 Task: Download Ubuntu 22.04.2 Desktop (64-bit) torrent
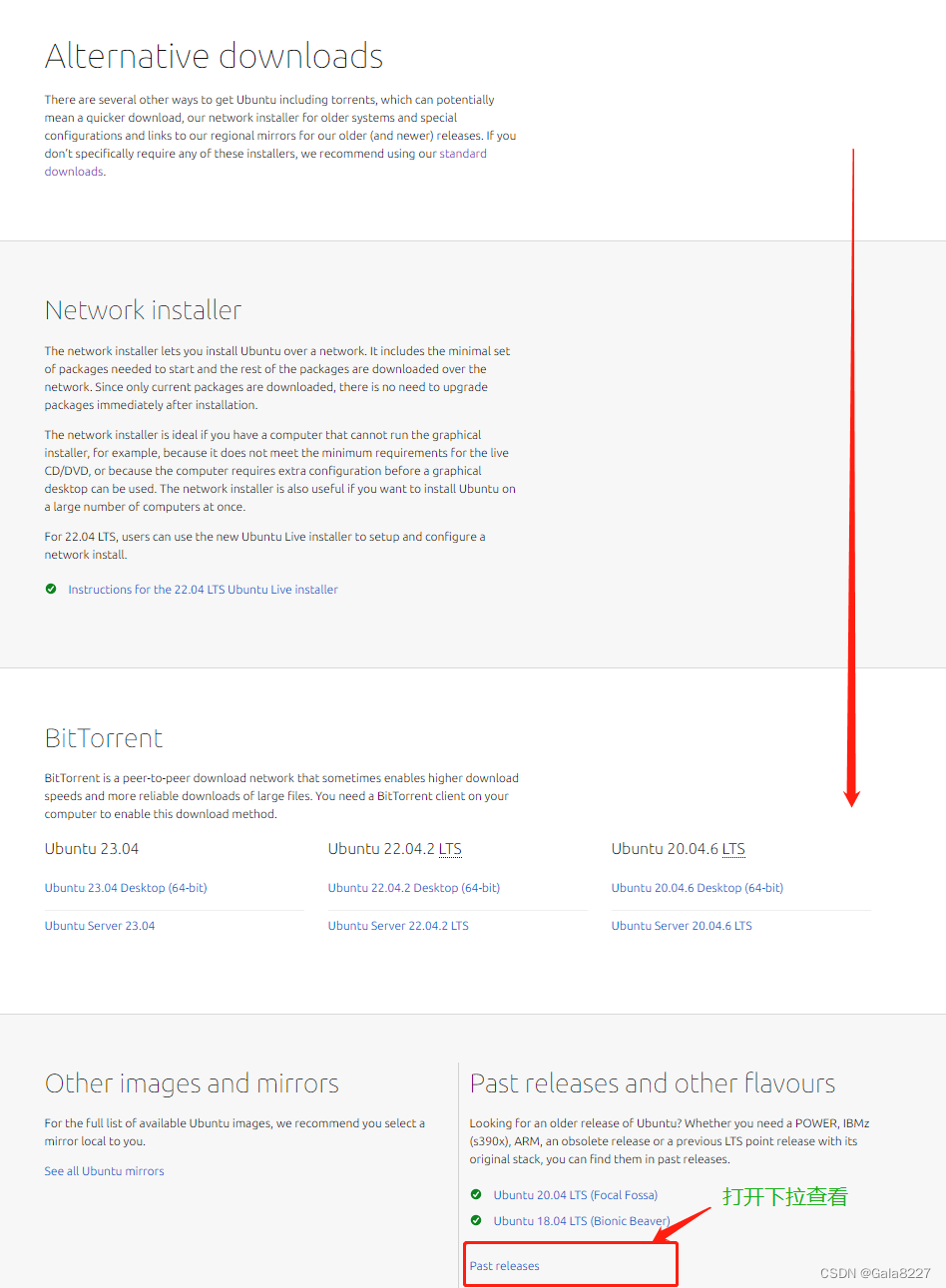[x=414, y=888]
